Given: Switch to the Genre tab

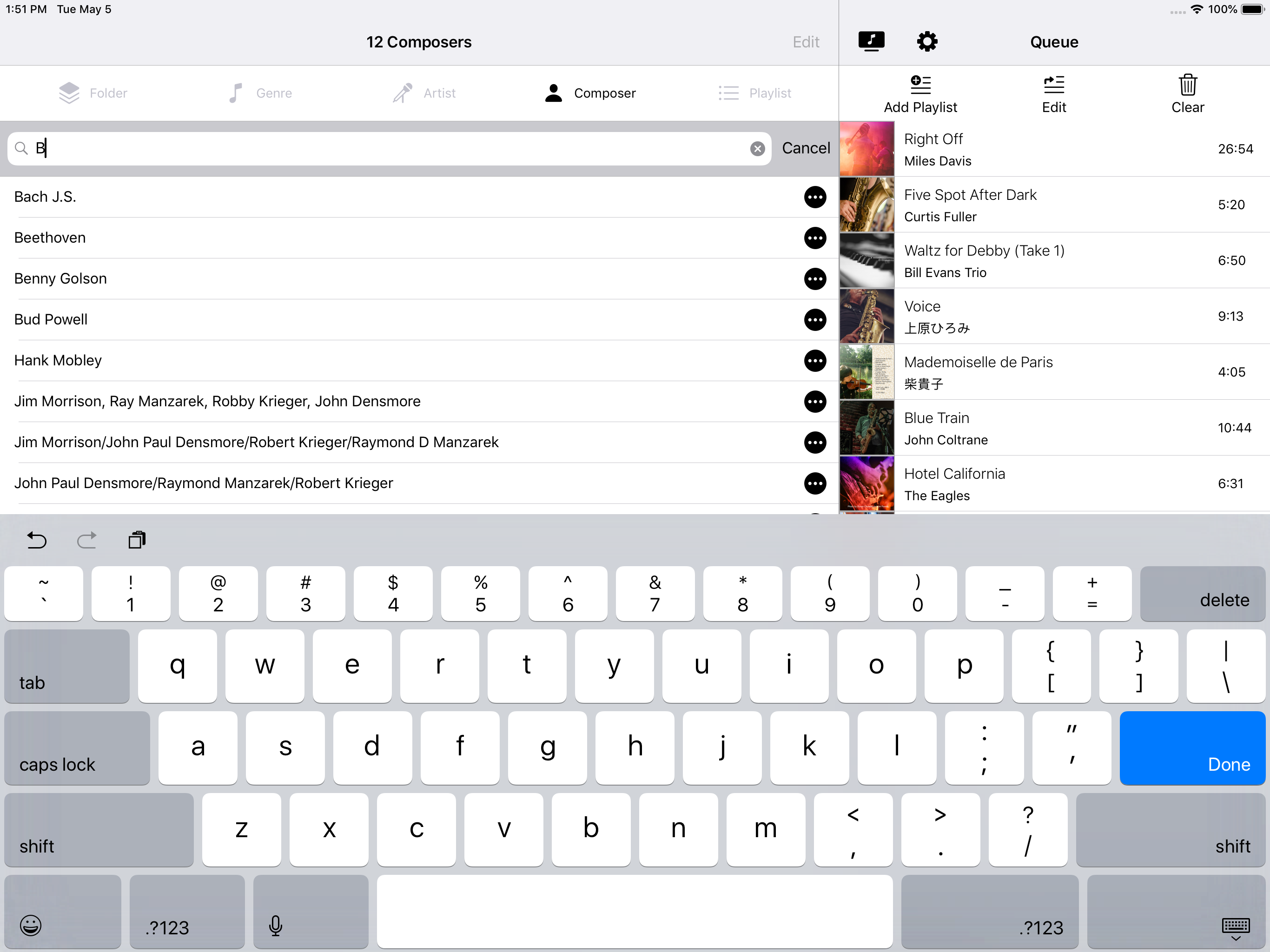Looking at the screenshot, I should 260,93.
